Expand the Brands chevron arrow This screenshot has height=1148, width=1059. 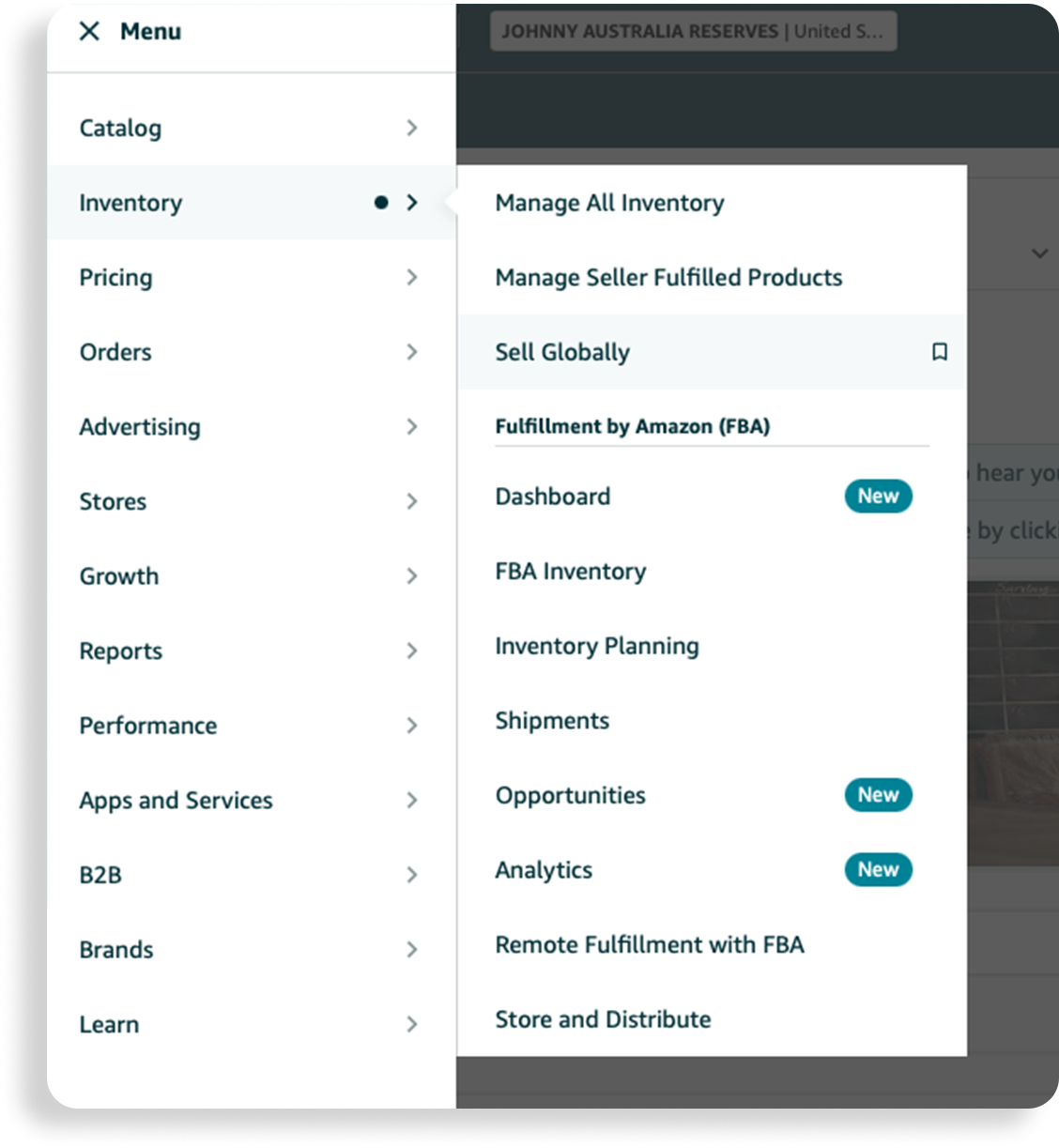411,949
